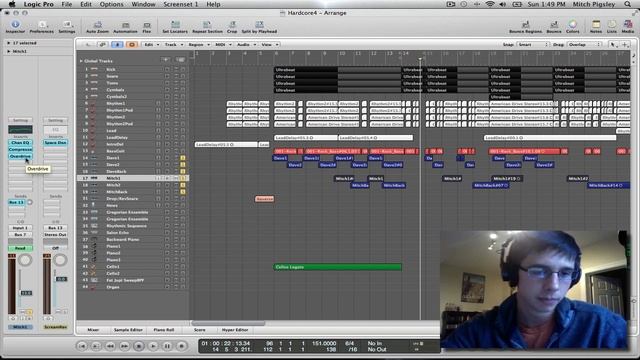Viewport: 640px width, 360px height.
Task: Open the File menu
Action: point(67,4)
